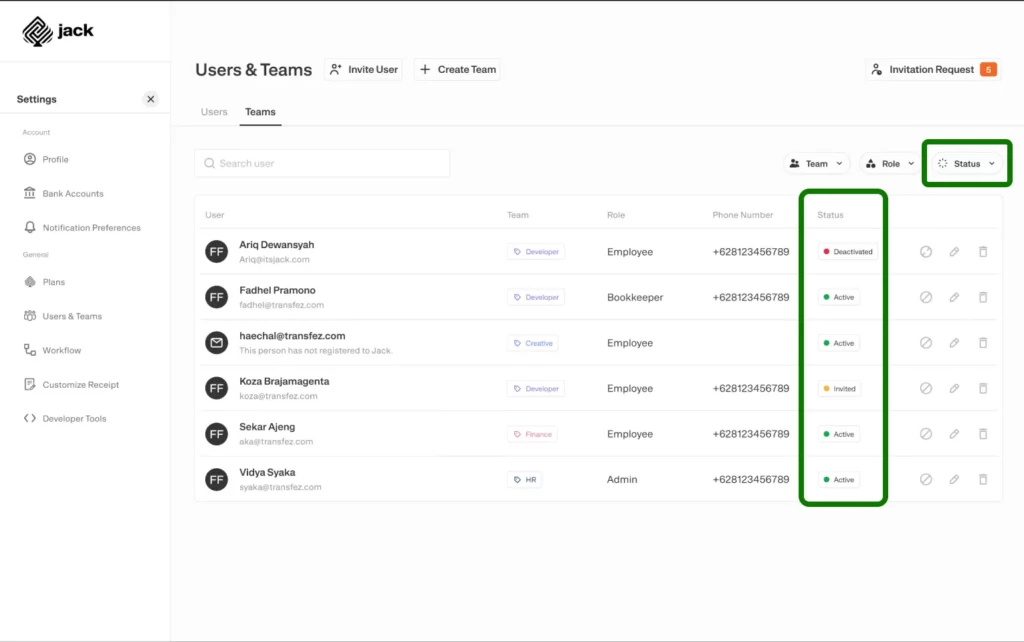Click the notification bell icon
This screenshot has height=642, width=1024.
pyautogui.click(x=29, y=227)
